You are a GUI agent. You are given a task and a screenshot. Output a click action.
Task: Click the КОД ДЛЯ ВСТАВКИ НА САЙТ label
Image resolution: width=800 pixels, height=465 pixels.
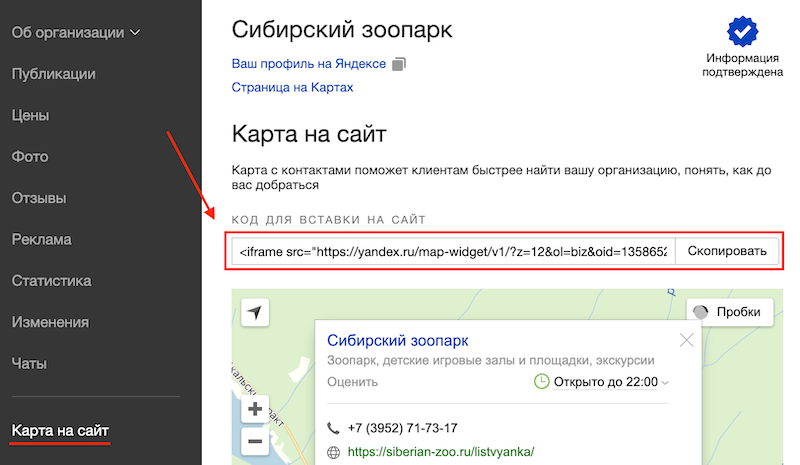329,219
